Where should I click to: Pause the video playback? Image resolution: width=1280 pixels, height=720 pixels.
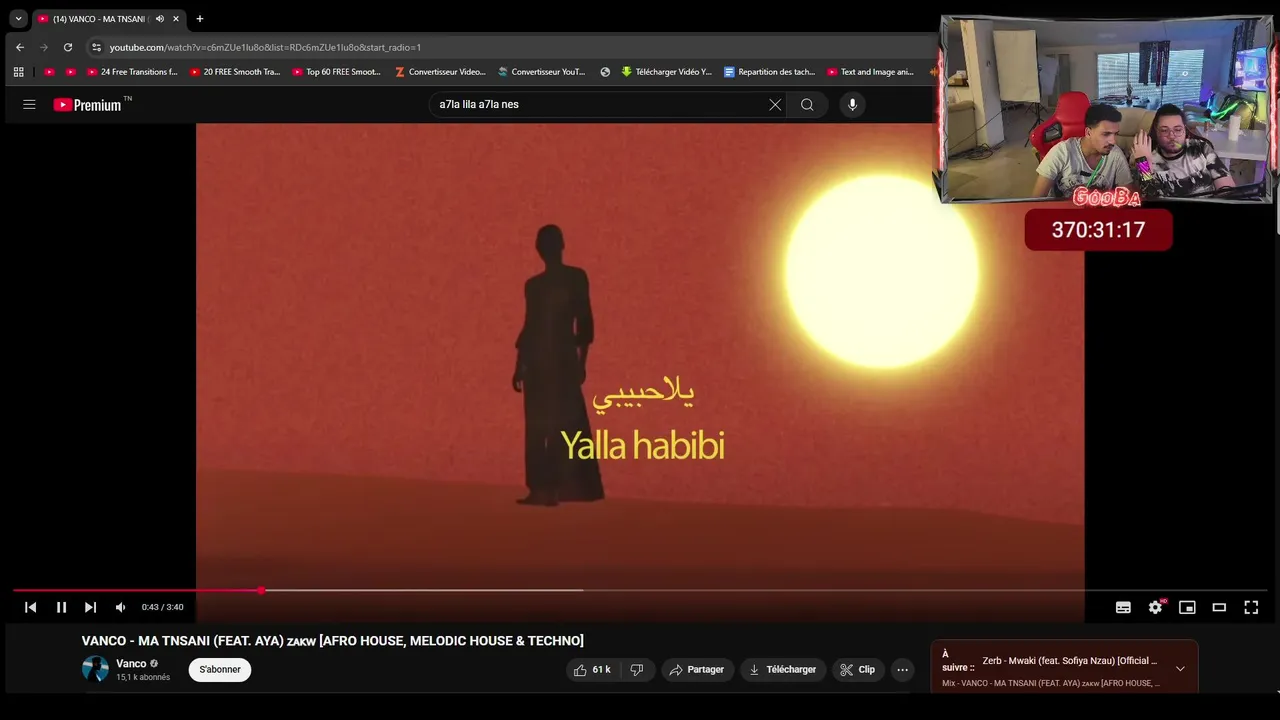pyautogui.click(x=61, y=607)
